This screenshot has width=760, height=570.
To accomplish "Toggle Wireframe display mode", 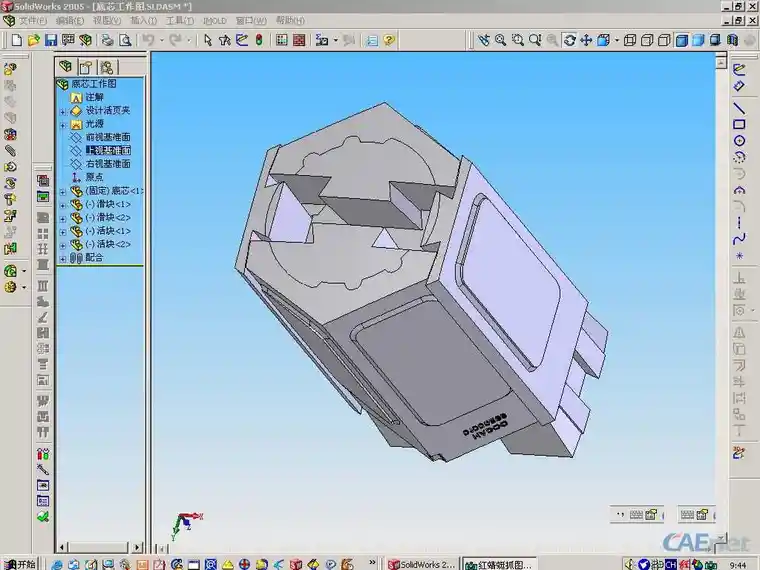I will 630,40.
